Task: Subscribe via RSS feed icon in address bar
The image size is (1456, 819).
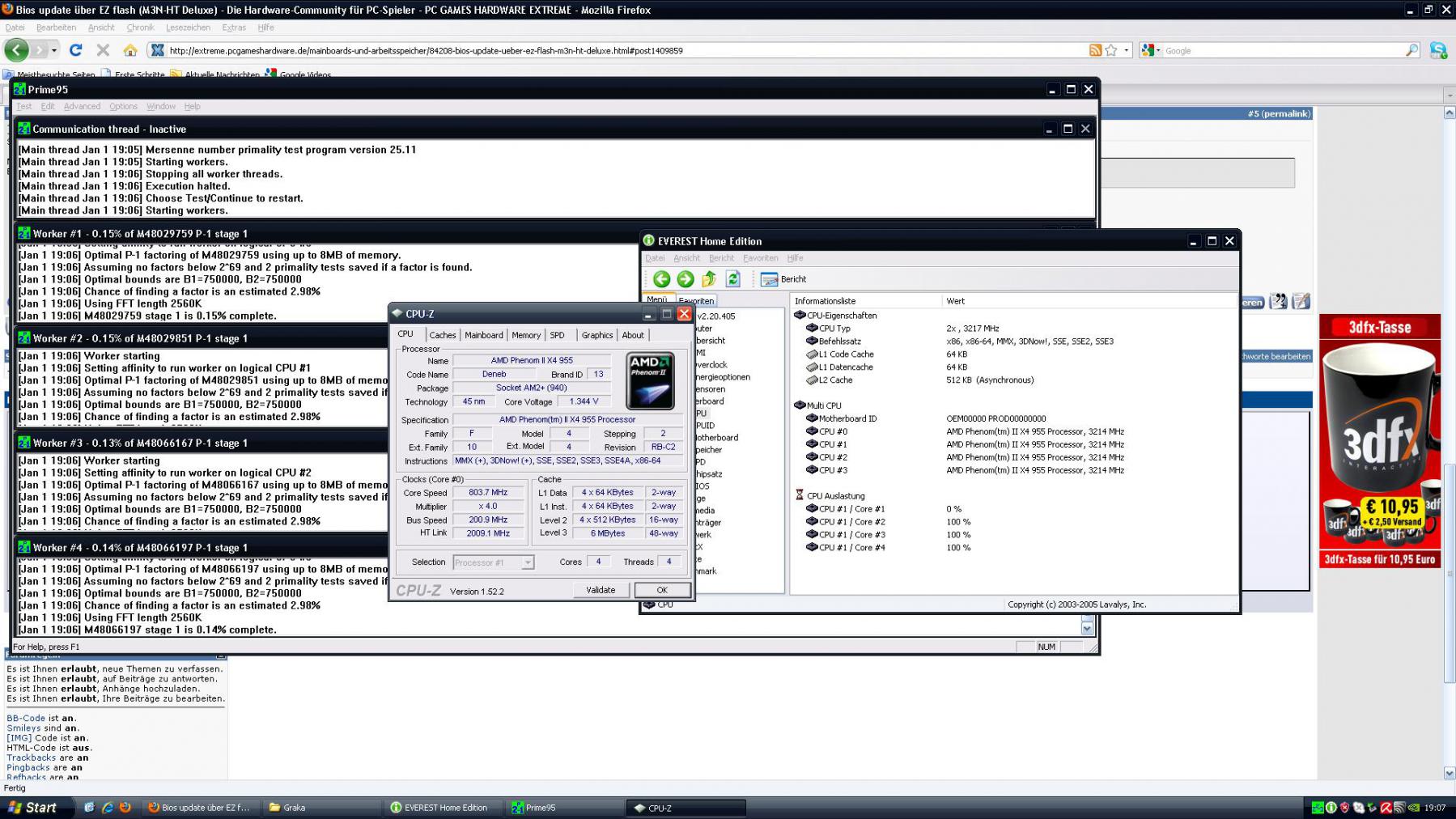Action: (x=1095, y=50)
